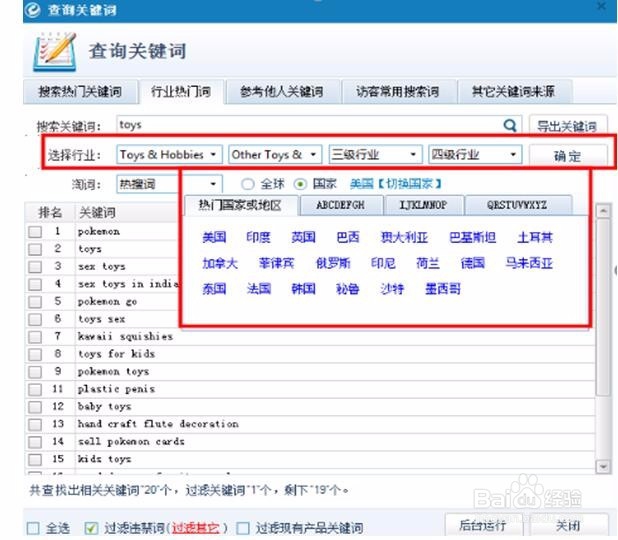The width and height of the screenshot is (618, 540).
Task: Choose country 土耳其
Action: (x=535, y=237)
